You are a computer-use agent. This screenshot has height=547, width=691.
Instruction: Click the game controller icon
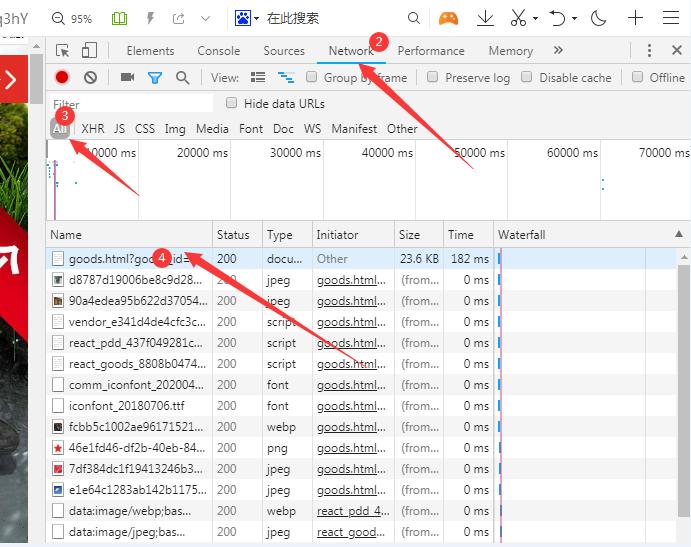coord(449,18)
